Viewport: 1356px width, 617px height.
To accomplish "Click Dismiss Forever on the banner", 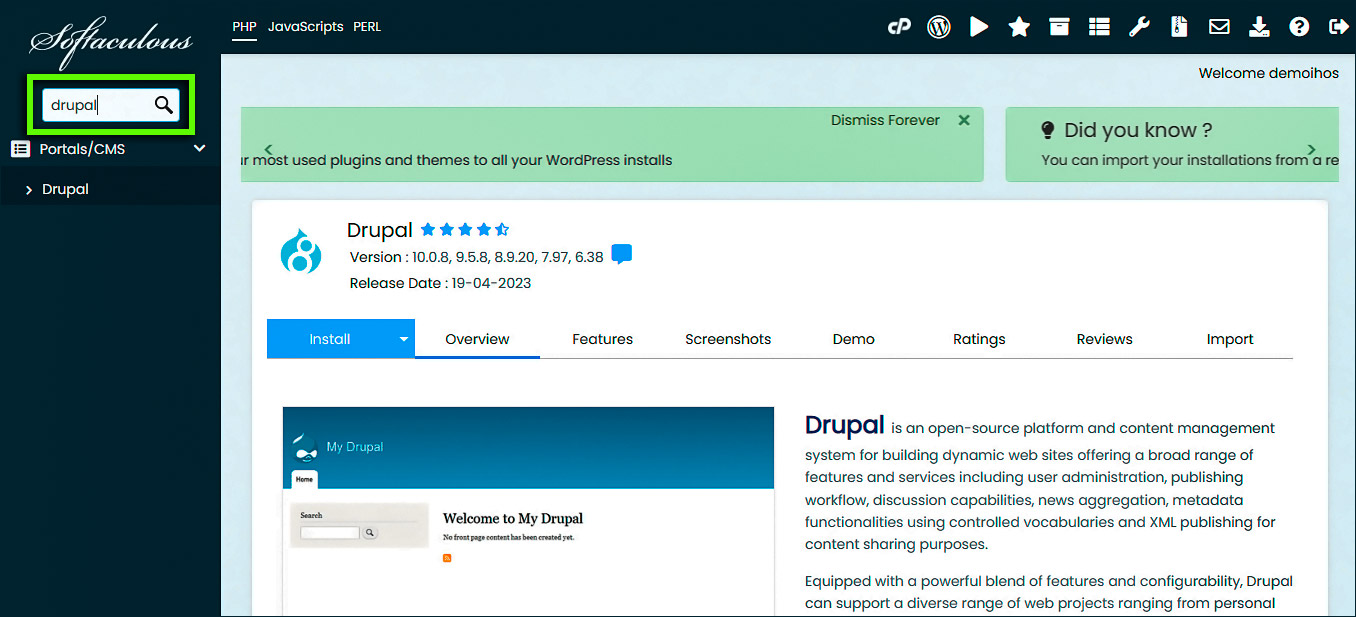I will click(x=884, y=119).
